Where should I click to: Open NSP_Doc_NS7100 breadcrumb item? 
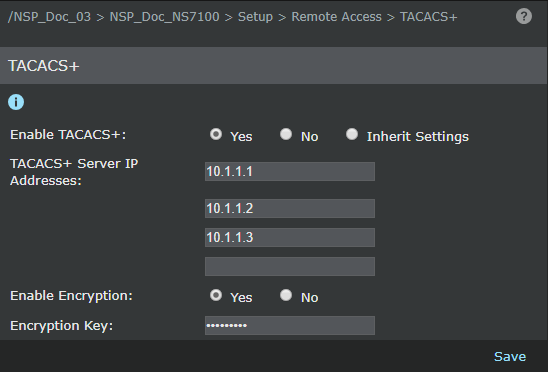tap(164, 17)
